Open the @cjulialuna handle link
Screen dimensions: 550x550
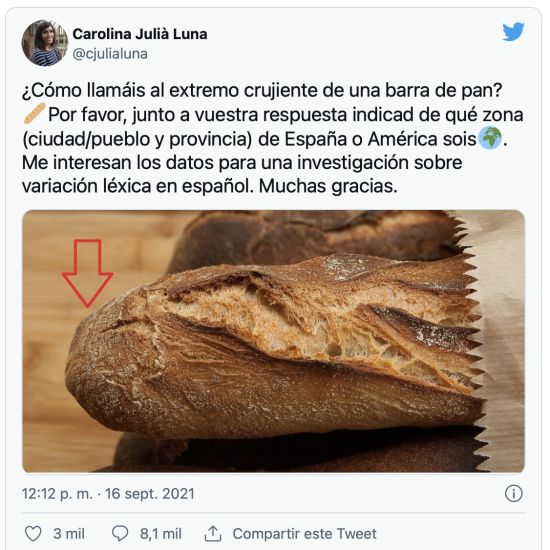point(110,54)
